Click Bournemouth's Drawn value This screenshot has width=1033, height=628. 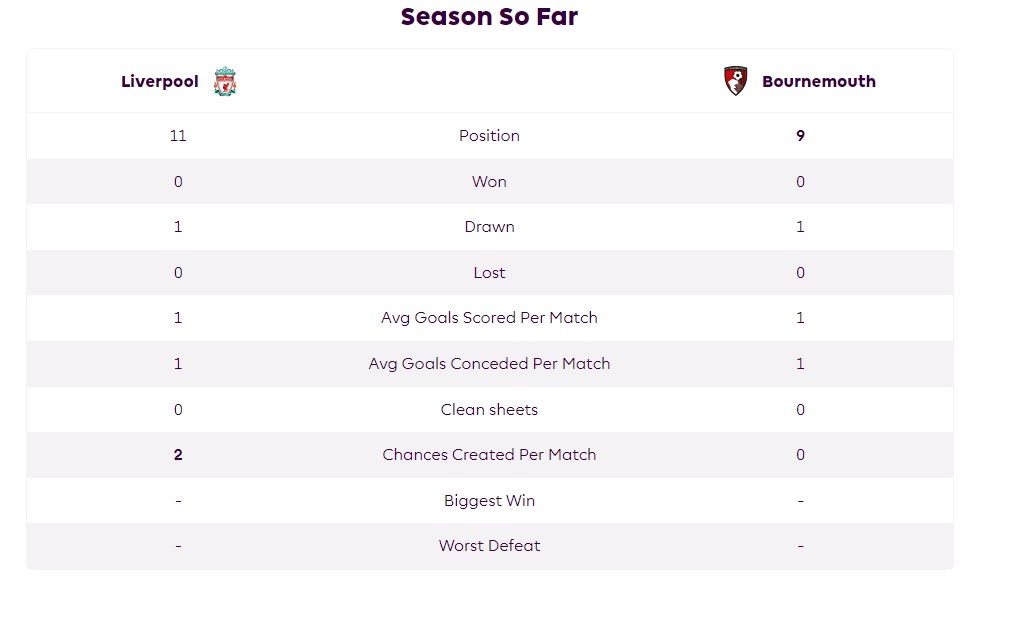[x=800, y=227]
